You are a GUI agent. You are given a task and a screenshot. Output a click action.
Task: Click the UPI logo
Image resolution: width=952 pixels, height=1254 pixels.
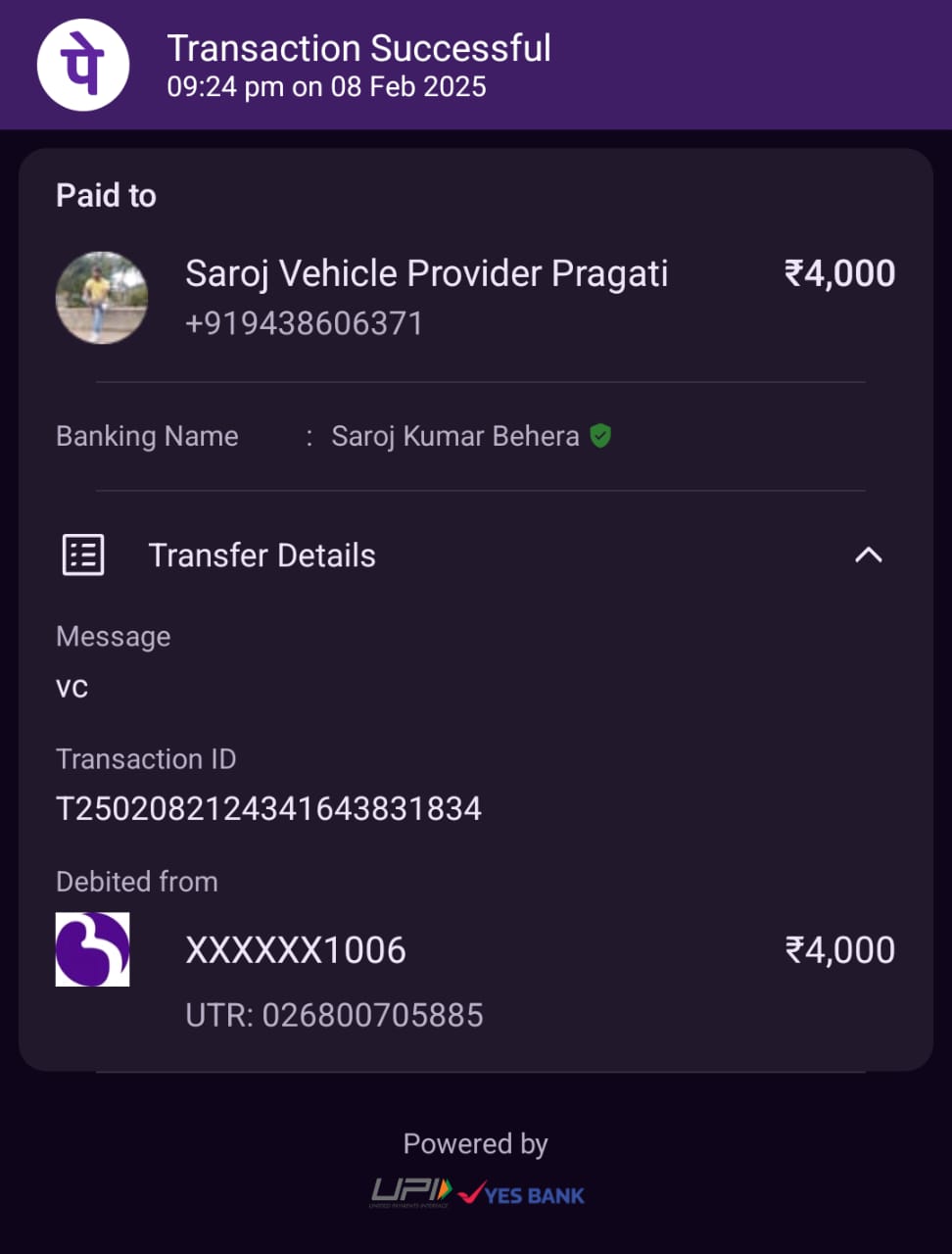410,1192
